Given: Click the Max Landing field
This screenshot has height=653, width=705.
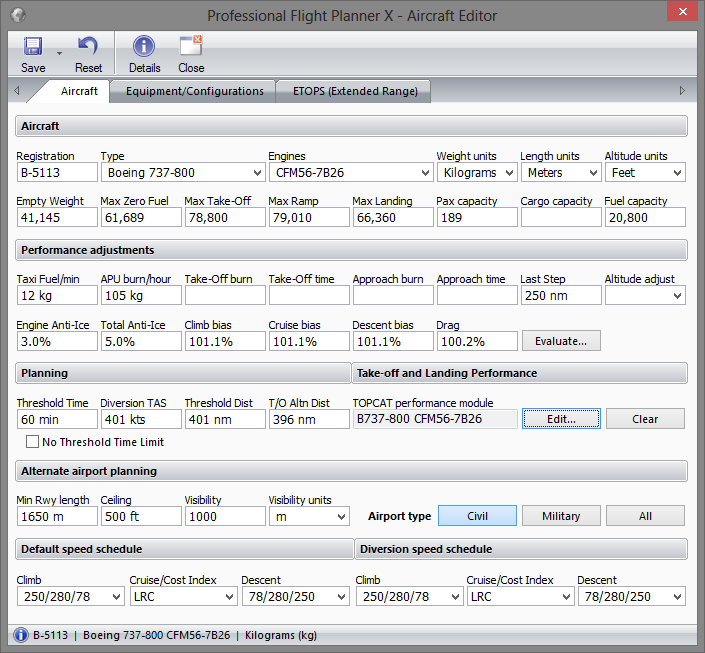Looking at the screenshot, I should tap(393, 218).
